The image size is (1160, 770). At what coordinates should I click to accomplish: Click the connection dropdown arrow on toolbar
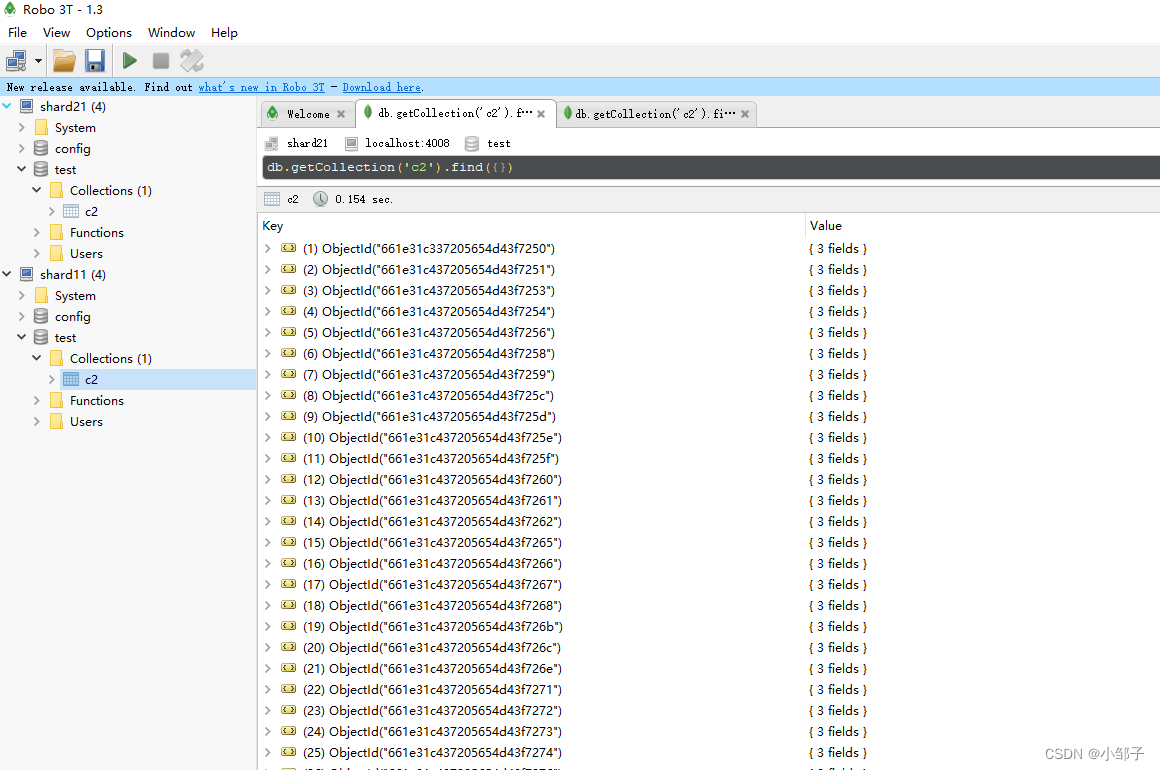tap(38, 60)
